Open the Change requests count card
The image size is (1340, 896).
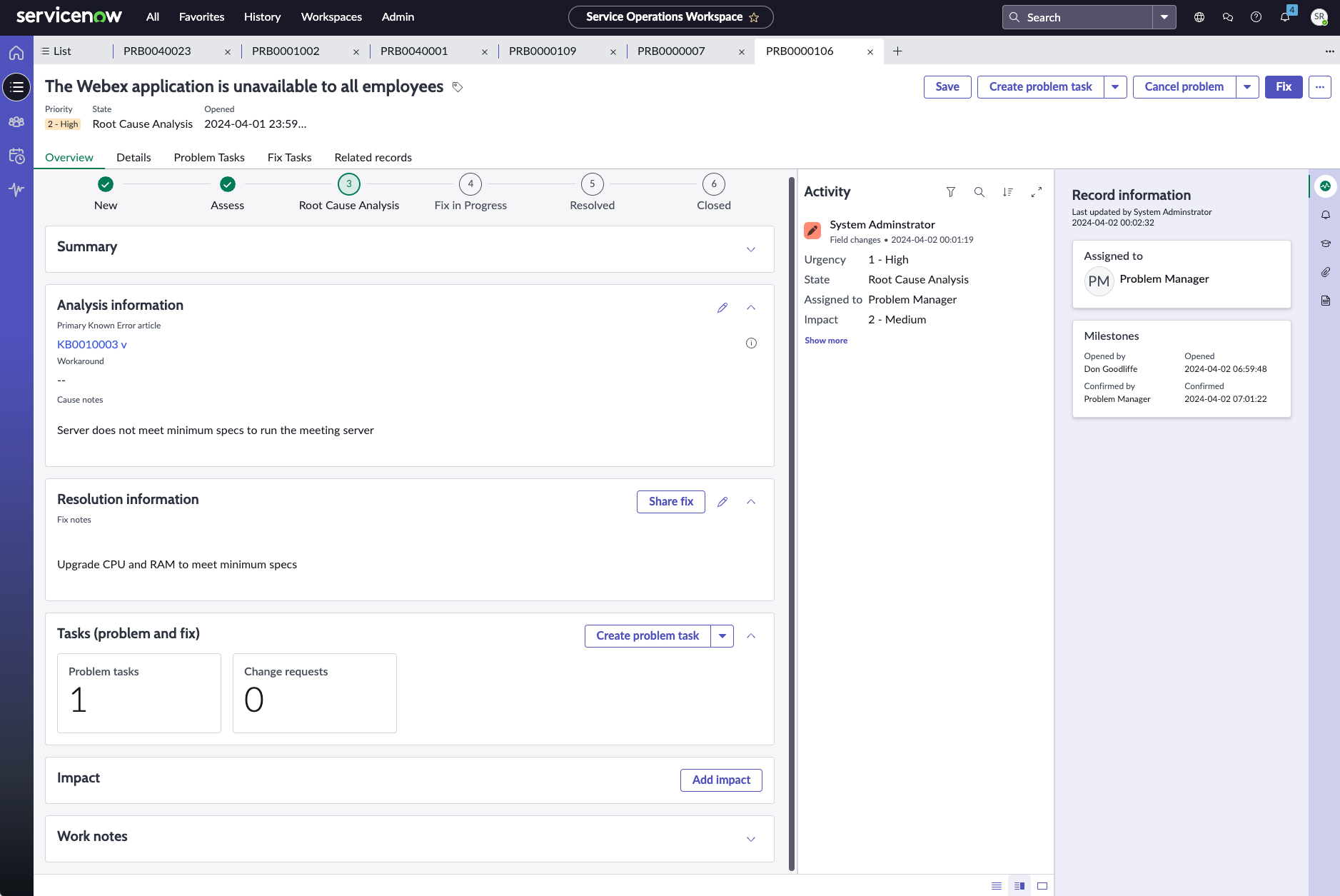[x=315, y=693]
